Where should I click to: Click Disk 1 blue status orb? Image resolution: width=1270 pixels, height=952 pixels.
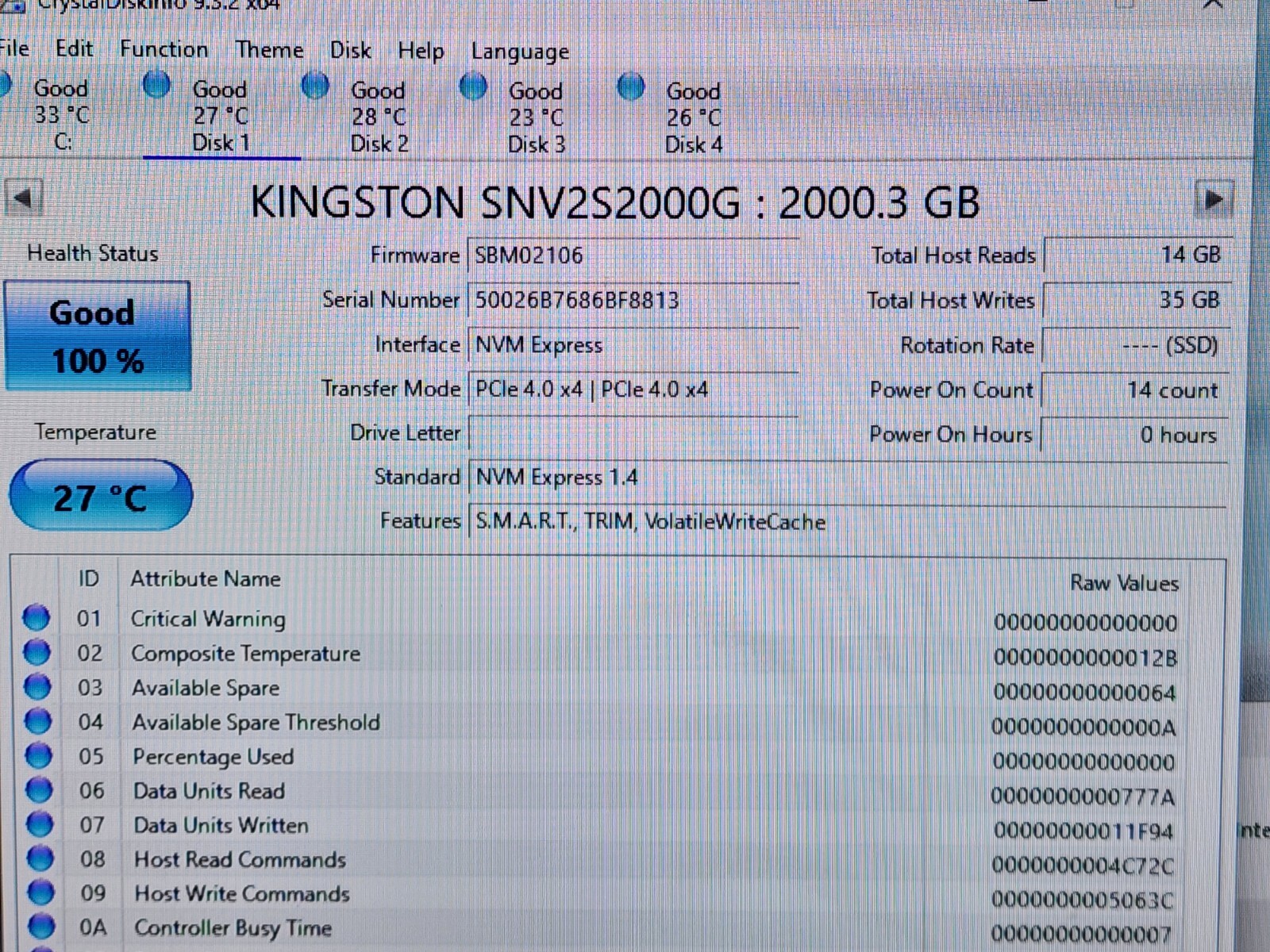tap(157, 84)
